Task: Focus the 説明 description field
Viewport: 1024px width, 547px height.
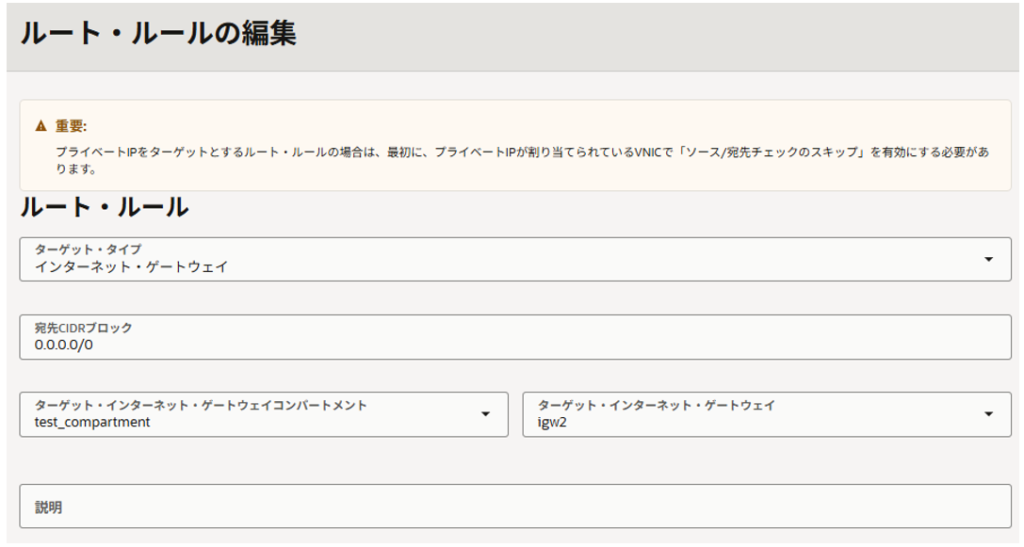Action: (x=515, y=507)
